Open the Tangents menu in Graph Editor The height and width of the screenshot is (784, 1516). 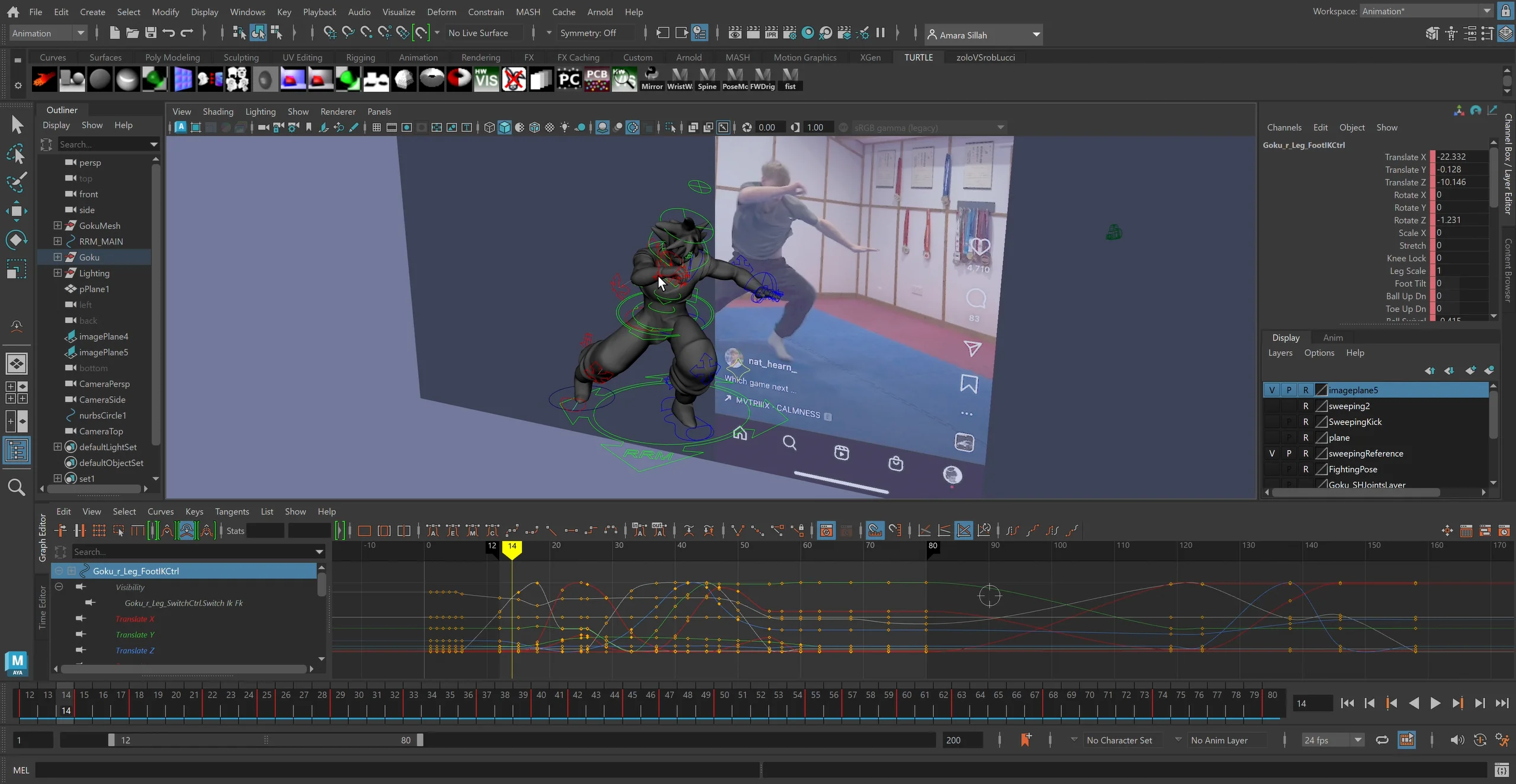click(232, 511)
